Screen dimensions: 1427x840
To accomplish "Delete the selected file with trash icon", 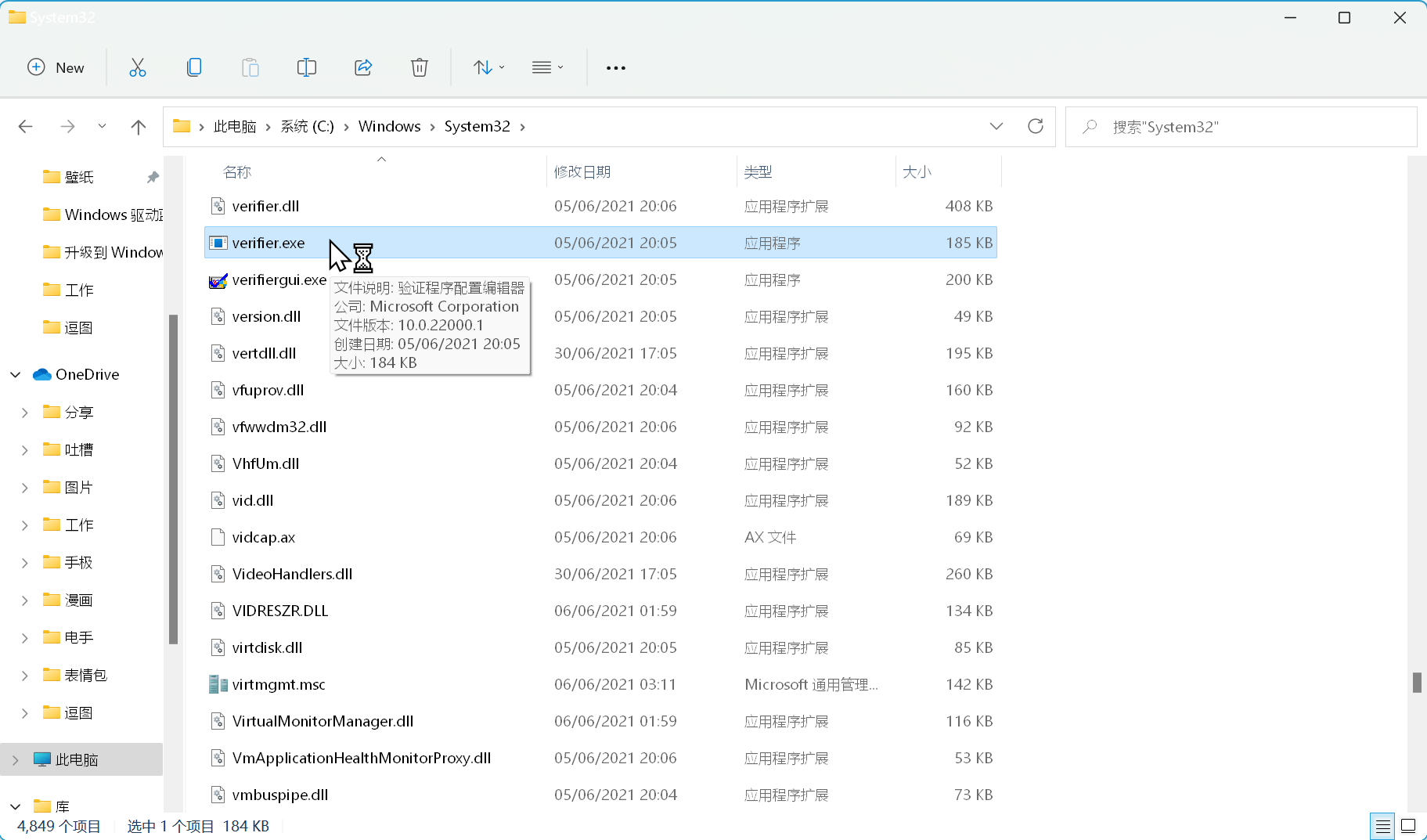I will point(420,67).
